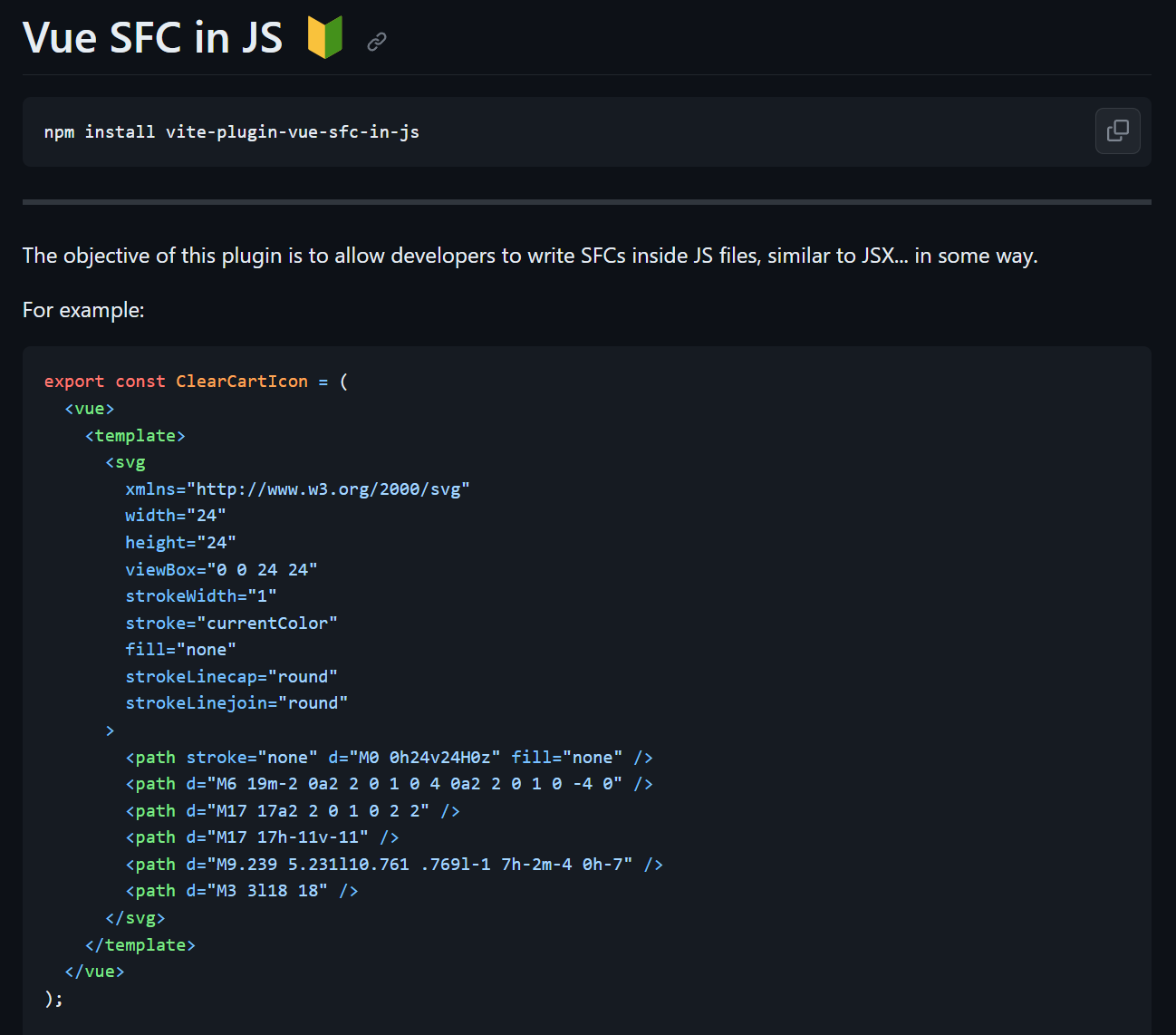Click the 'Vue SFC in JS' heading
Image resolution: width=1176 pixels, height=1035 pixels.
tap(153, 38)
